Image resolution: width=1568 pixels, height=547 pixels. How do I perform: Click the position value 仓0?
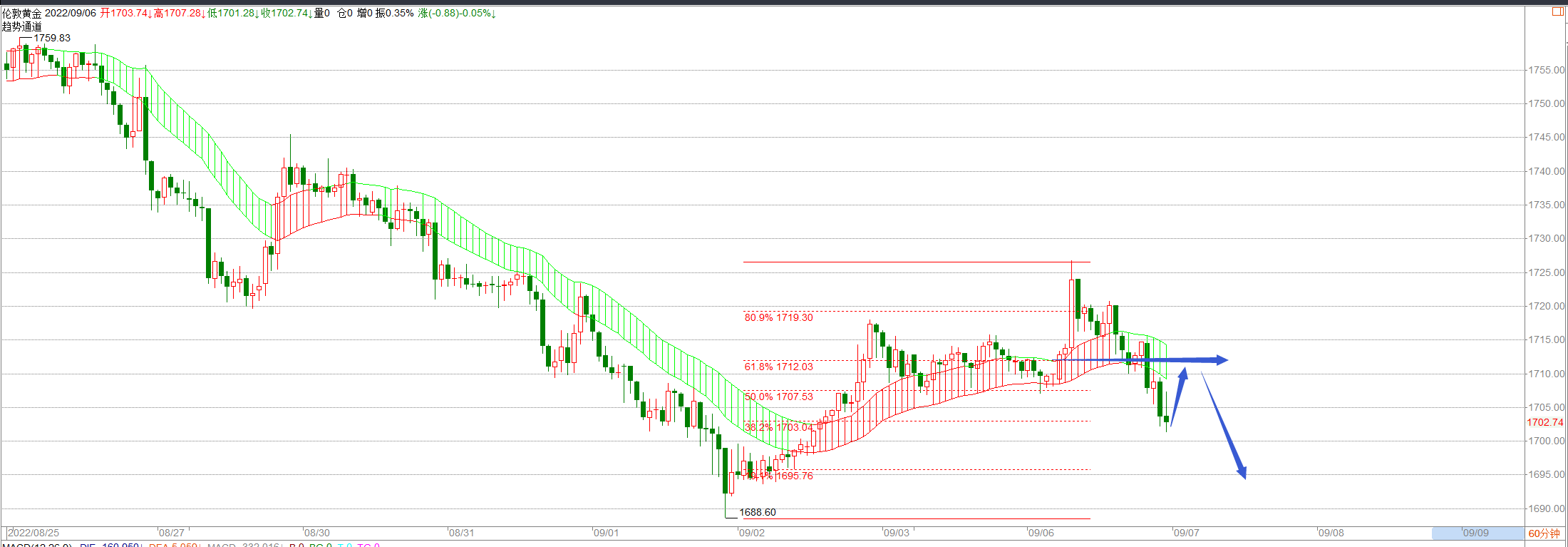[x=345, y=14]
